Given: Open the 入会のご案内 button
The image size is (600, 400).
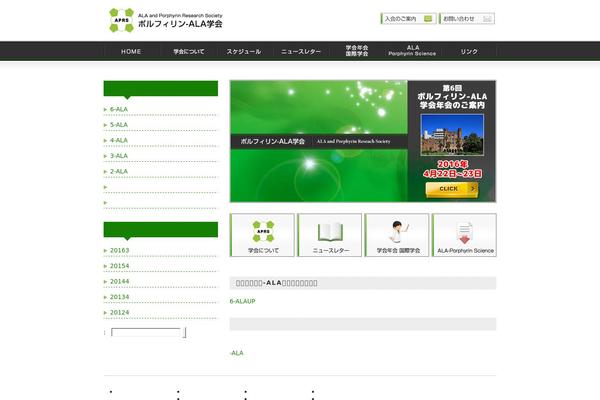Looking at the screenshot, I should 408,18.
